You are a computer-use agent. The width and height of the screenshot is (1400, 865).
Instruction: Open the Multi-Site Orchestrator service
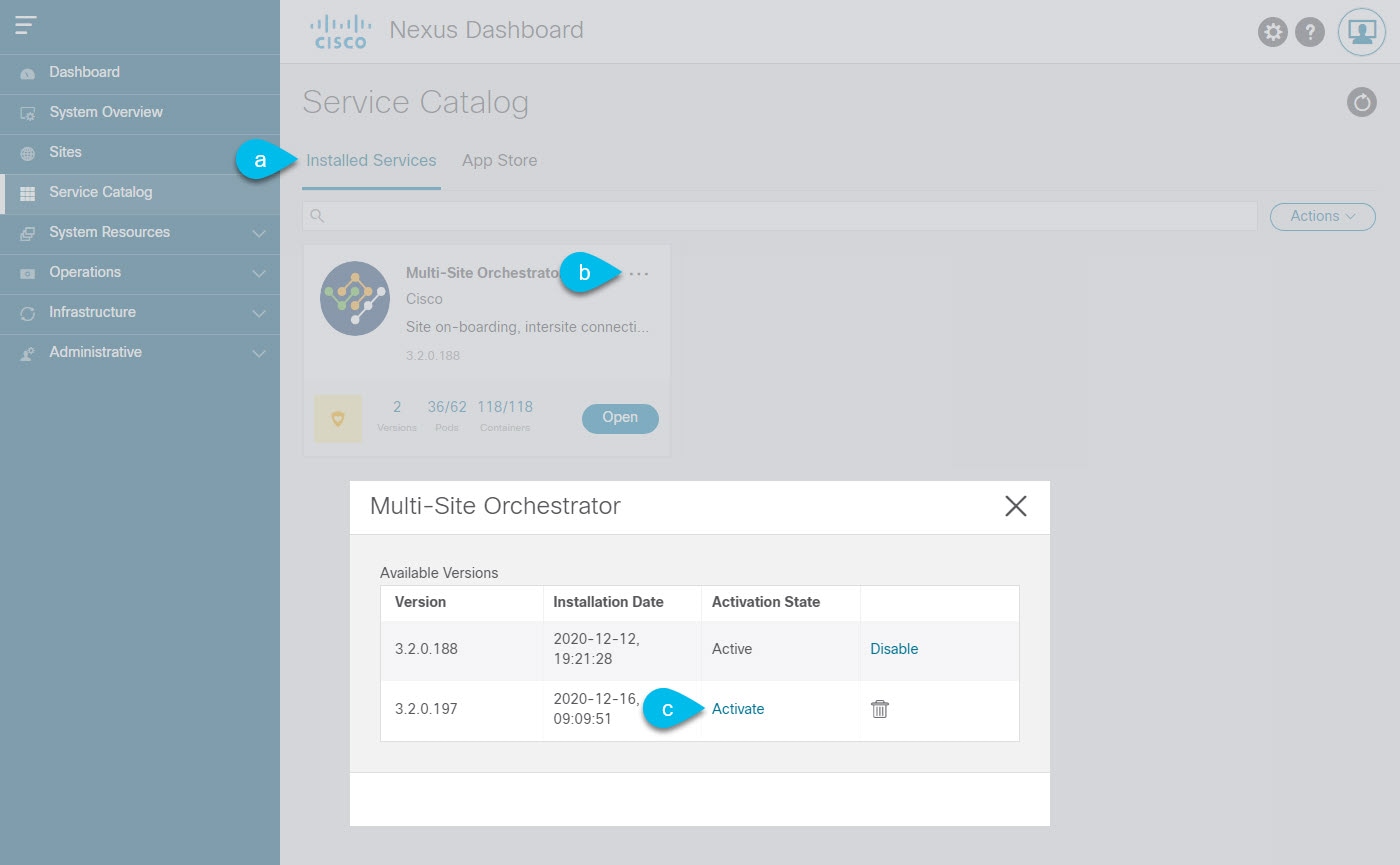[x=620, y=418]
